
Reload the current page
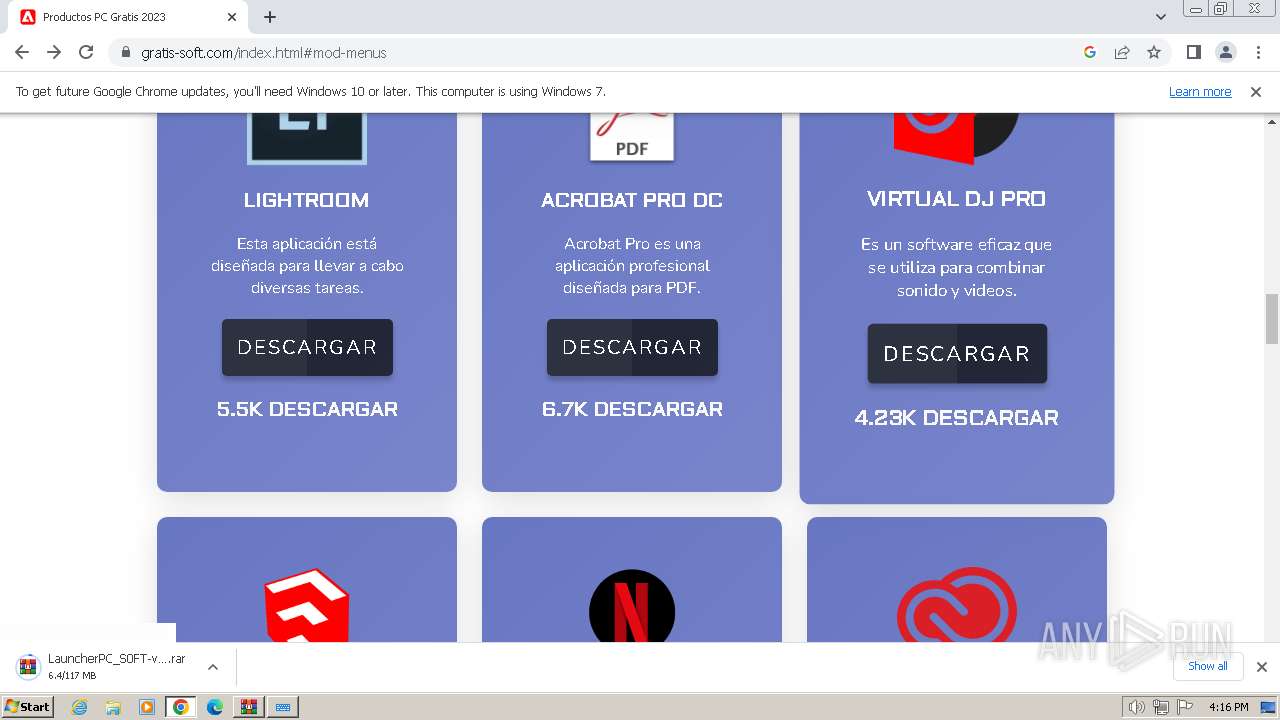click(x=86, y=52)
